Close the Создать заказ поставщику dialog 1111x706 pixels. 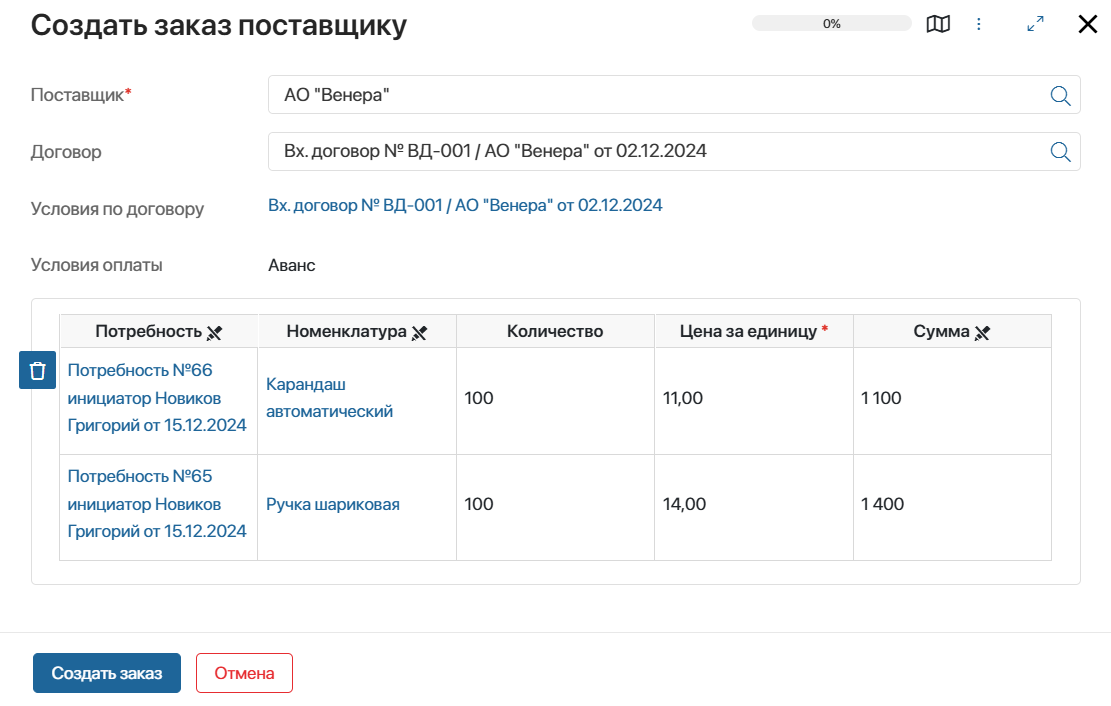coord(1088,24)
